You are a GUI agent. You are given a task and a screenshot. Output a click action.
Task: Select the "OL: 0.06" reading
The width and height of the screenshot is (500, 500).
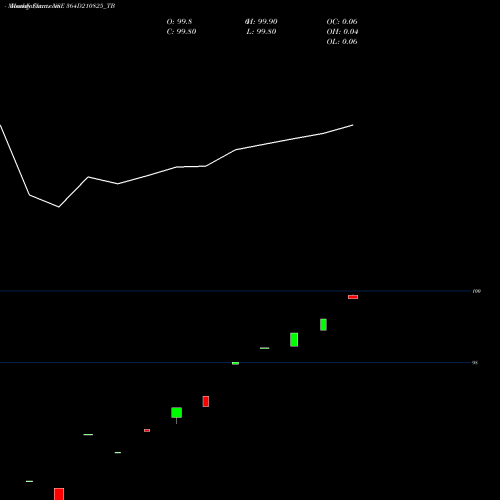[342, 42]
